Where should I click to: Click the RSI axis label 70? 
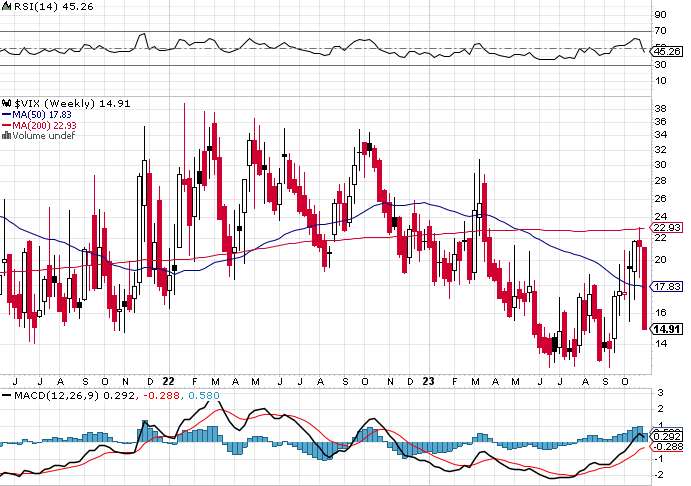click(660, 31)
